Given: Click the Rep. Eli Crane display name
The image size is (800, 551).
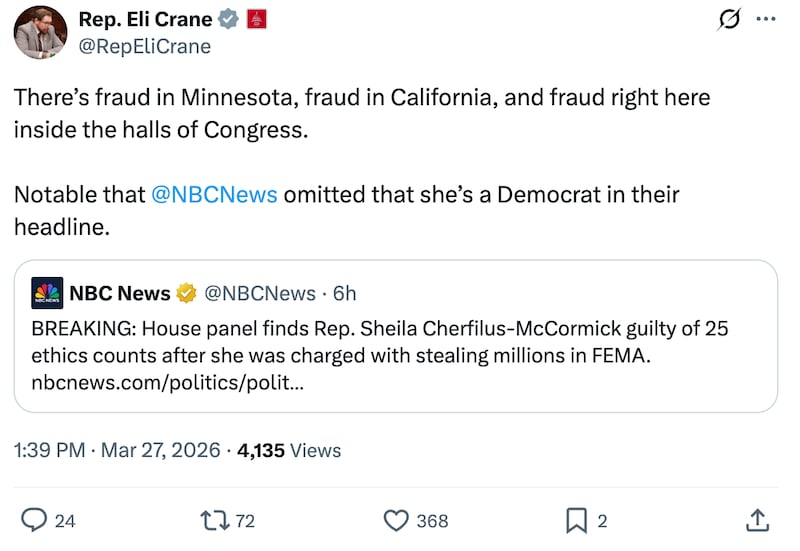Looking at the screenshot, I should [x=144, y=19].
